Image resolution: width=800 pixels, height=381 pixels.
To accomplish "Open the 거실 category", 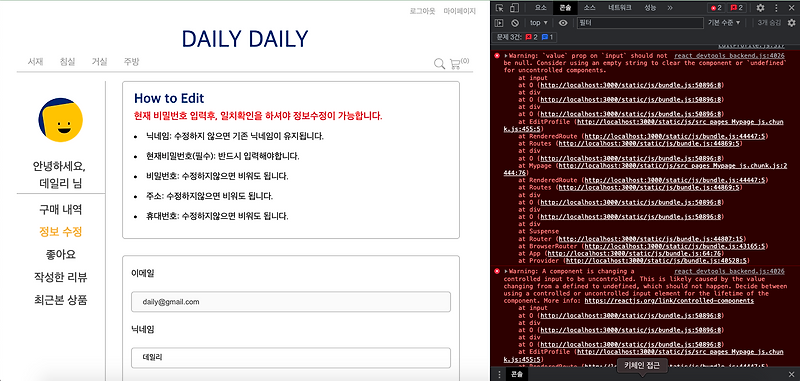I will [99, 62].
